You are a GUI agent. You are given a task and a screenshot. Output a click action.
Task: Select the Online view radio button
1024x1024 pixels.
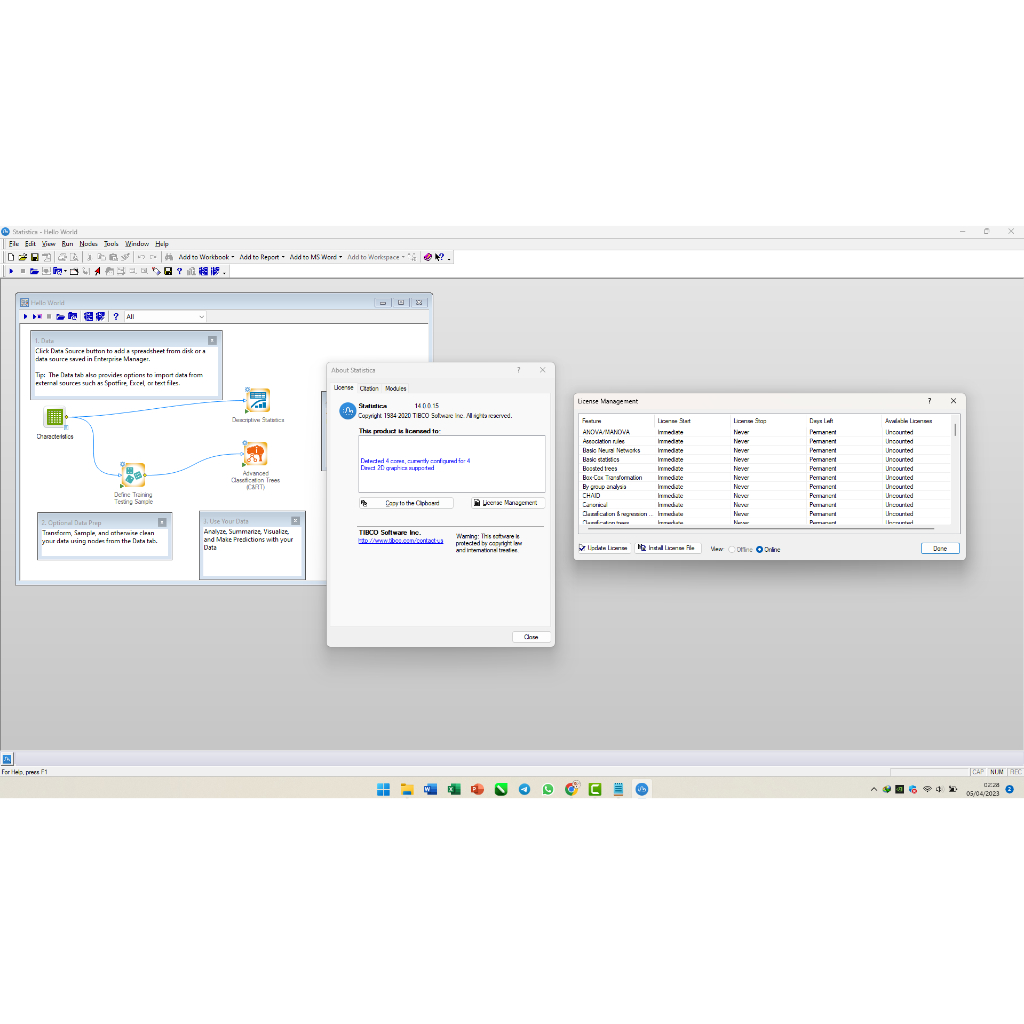(x=760, y=549)
